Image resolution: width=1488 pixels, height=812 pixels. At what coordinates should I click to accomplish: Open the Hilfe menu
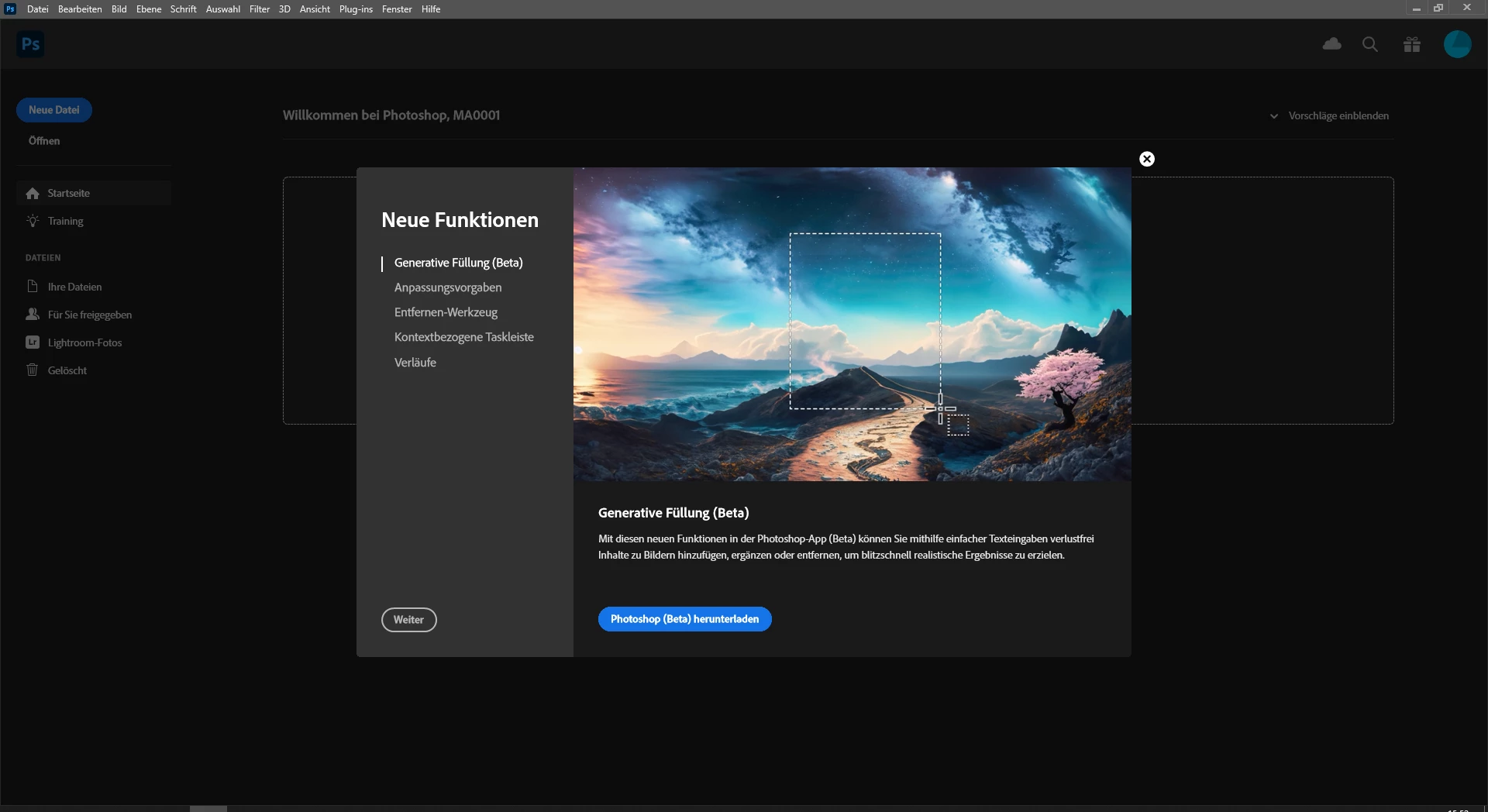pos(431,9)
